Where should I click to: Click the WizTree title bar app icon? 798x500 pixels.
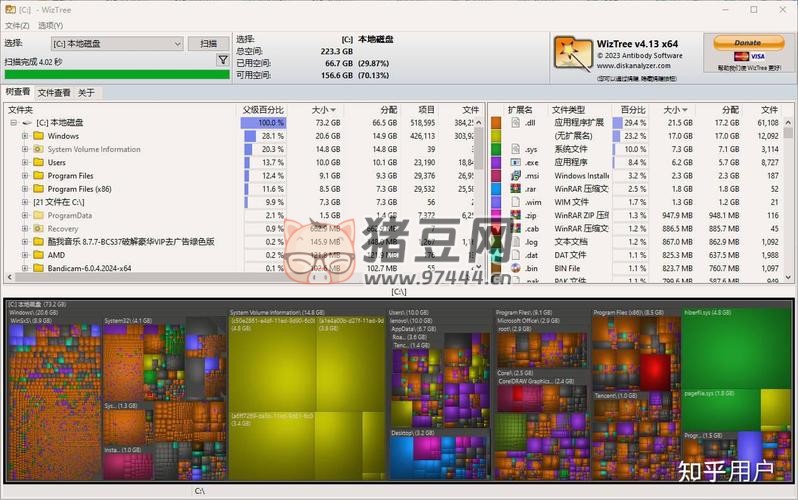click(10, 9)
